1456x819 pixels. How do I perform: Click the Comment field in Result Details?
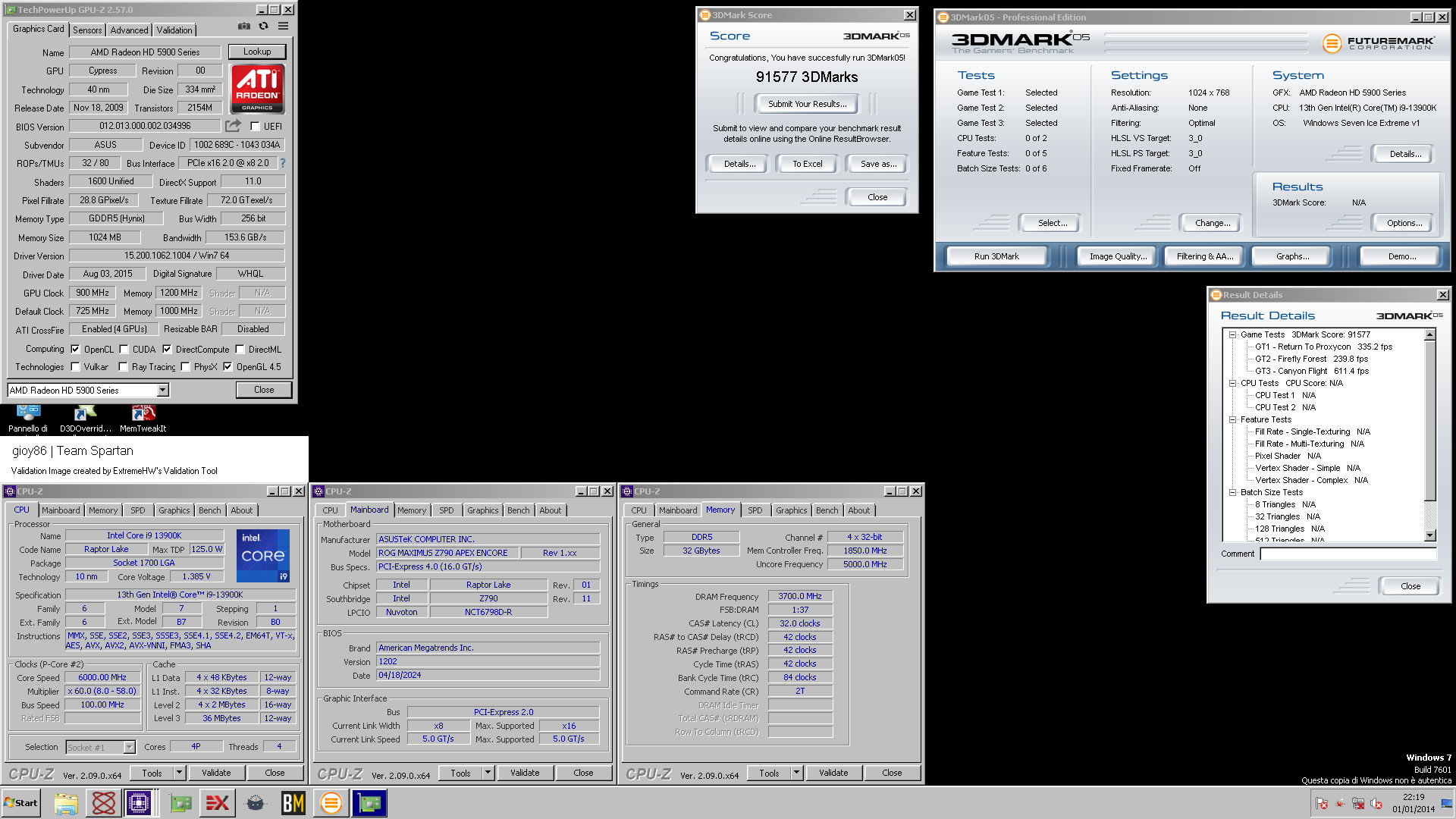pos(1348,554)
